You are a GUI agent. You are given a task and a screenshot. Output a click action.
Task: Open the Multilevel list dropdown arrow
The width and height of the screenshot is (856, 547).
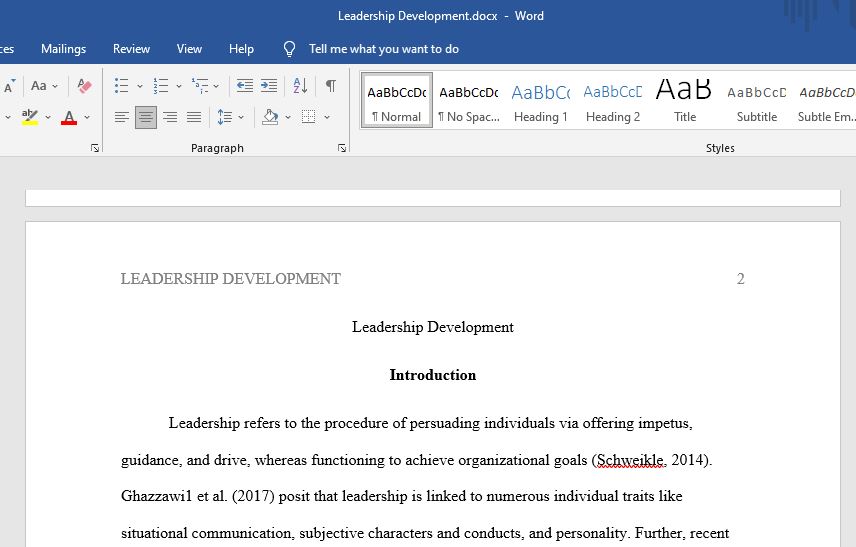[x=216, y=86]
